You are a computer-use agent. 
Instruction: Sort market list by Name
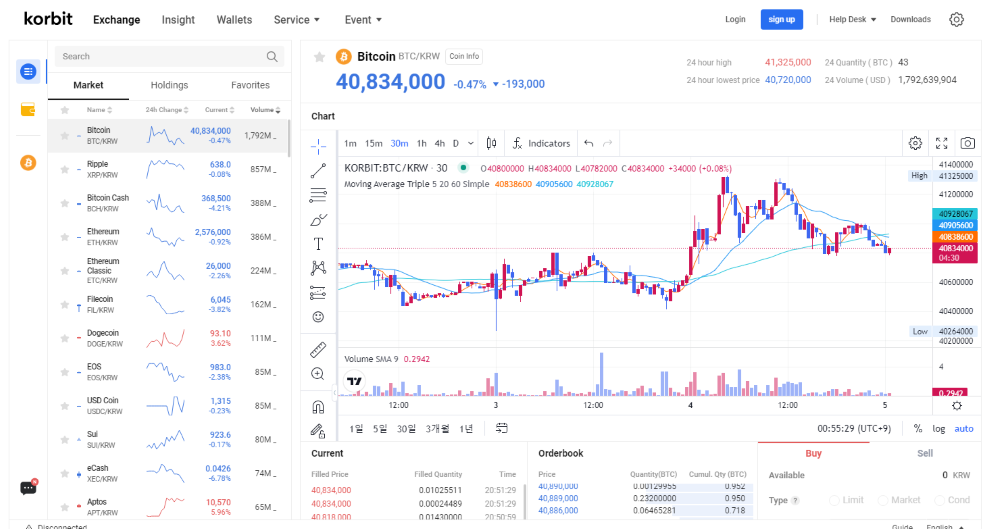99,110
